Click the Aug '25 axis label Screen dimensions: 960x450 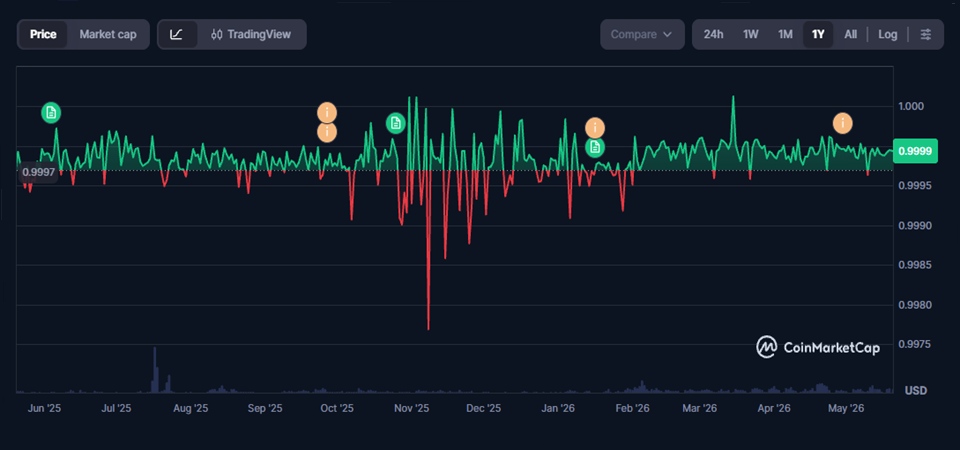[191, 408]
